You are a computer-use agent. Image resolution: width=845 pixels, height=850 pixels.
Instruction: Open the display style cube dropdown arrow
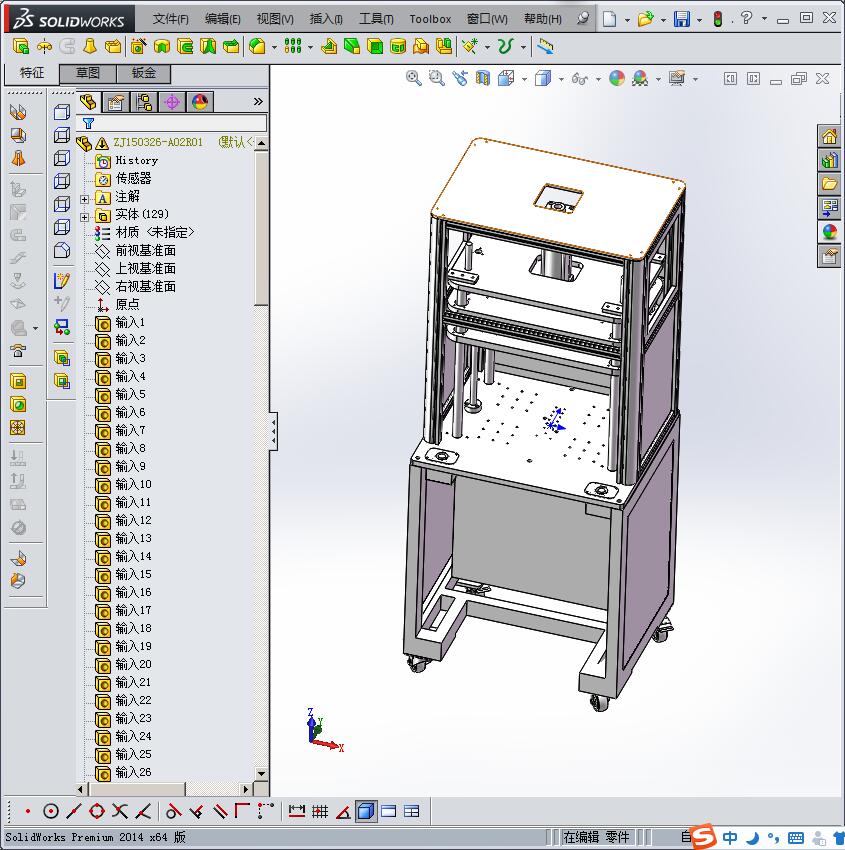tap(560, 79)
